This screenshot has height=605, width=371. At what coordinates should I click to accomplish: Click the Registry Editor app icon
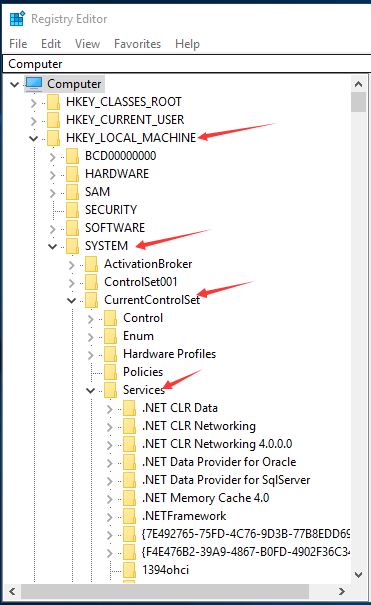17,19
